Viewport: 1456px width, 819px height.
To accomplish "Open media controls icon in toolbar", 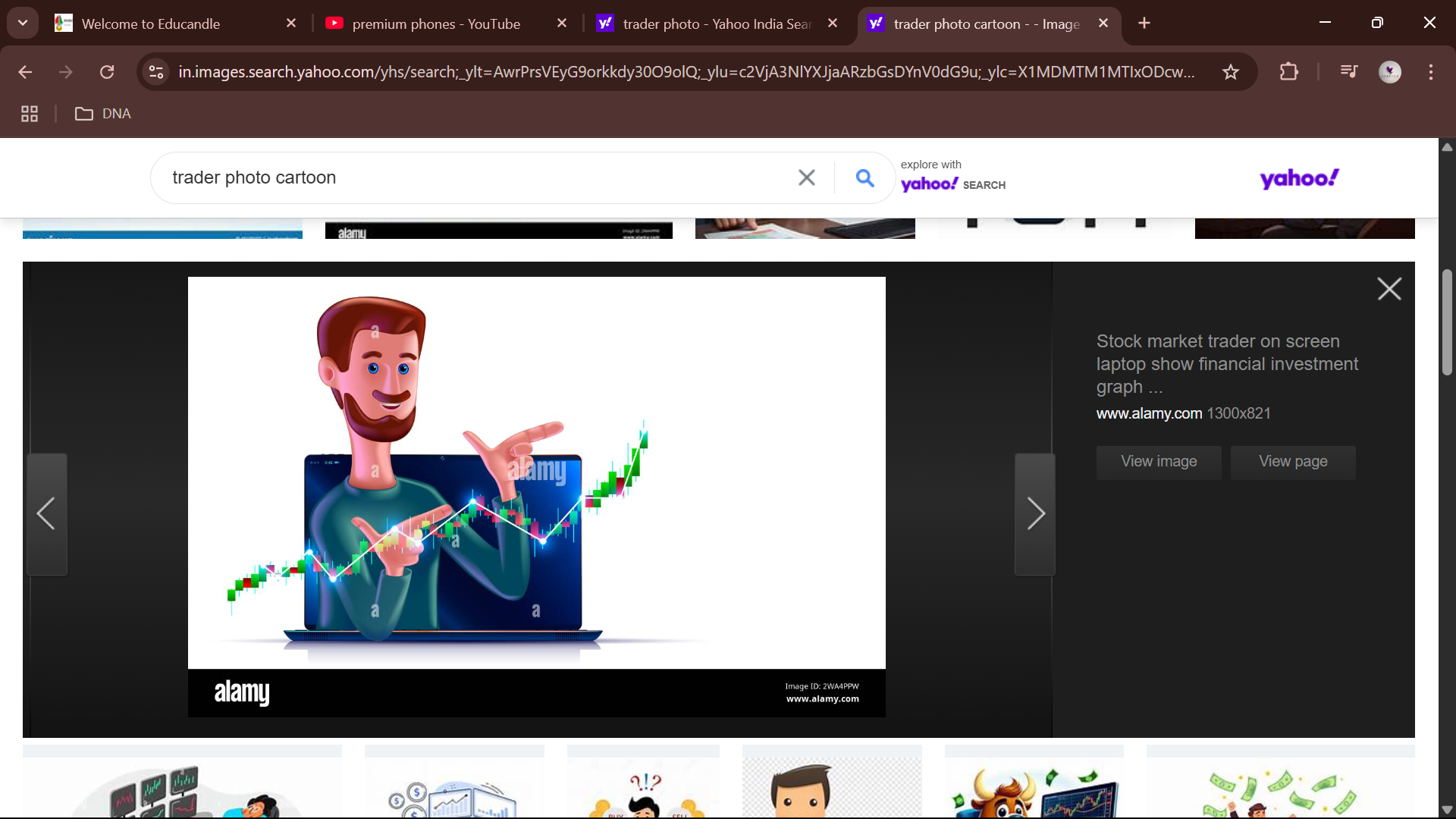I will 1348,72.
